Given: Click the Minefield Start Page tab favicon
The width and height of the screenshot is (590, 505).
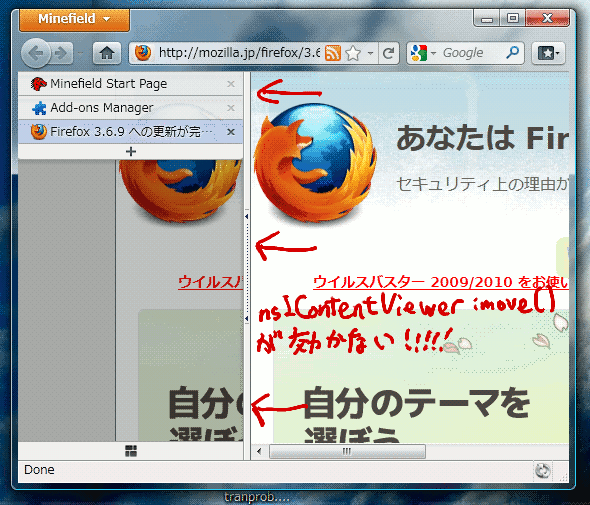Looking at the screenshot, I should tap(38, 84).
